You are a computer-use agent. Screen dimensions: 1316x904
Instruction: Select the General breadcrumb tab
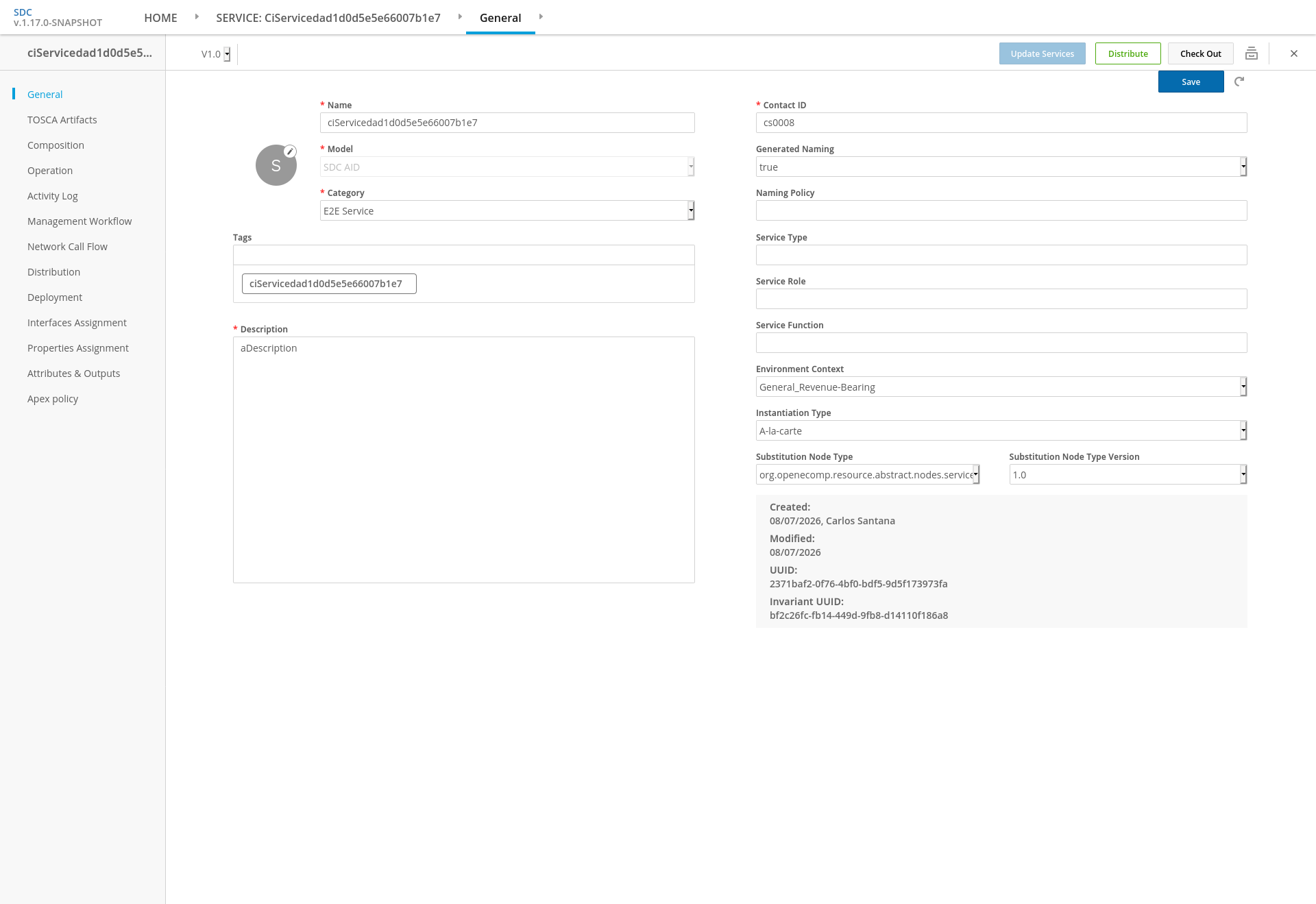point(500,18)
